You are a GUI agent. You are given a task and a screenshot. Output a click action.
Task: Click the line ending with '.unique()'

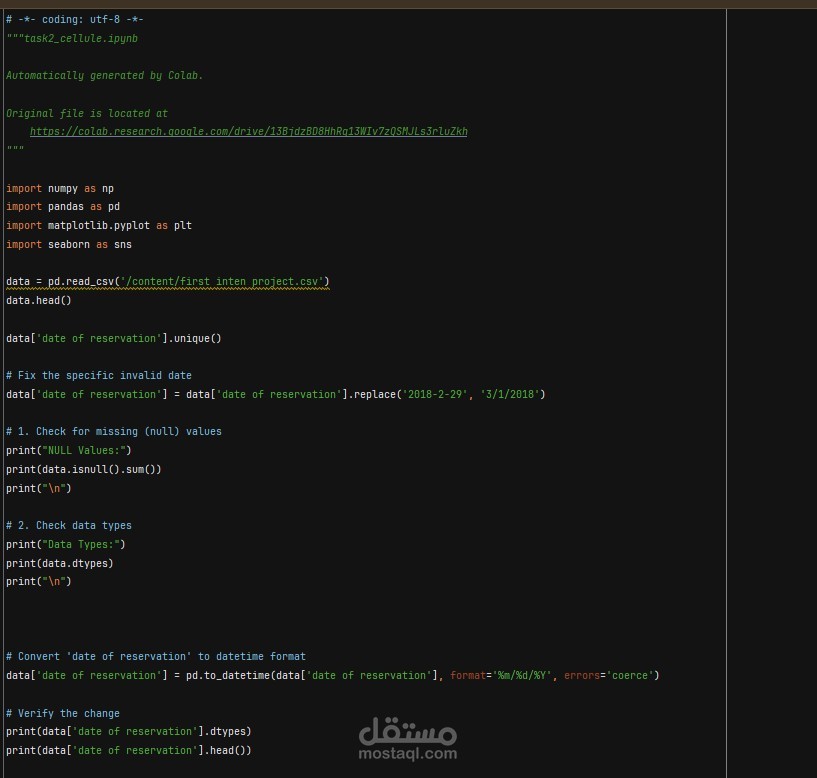(114, 338)
